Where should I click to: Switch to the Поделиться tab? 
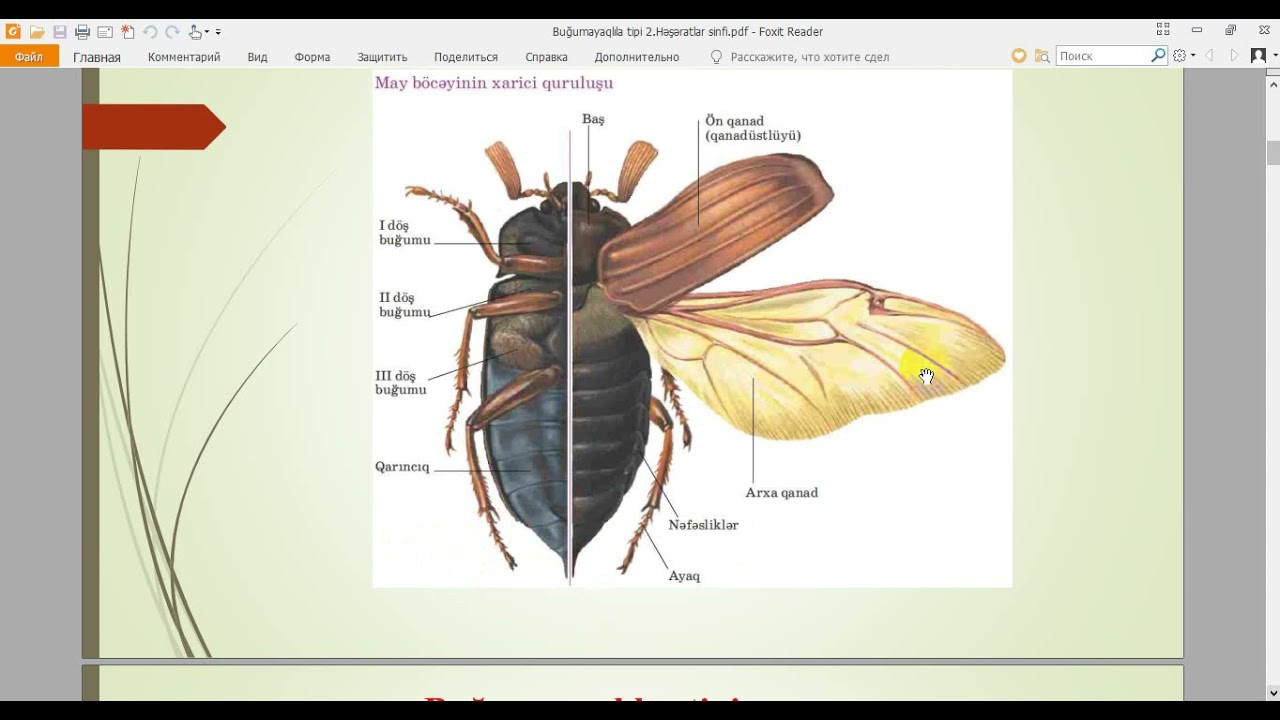(466, 57)
